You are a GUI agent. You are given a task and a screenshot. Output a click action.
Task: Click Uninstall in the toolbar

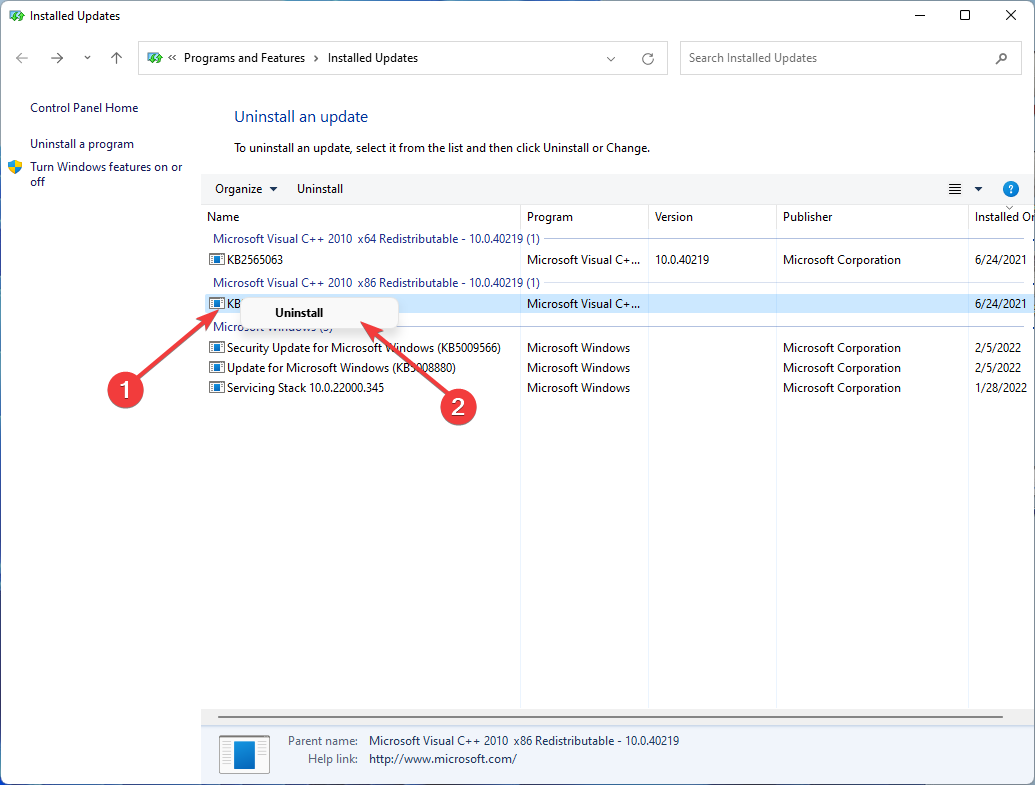(319, 189)
